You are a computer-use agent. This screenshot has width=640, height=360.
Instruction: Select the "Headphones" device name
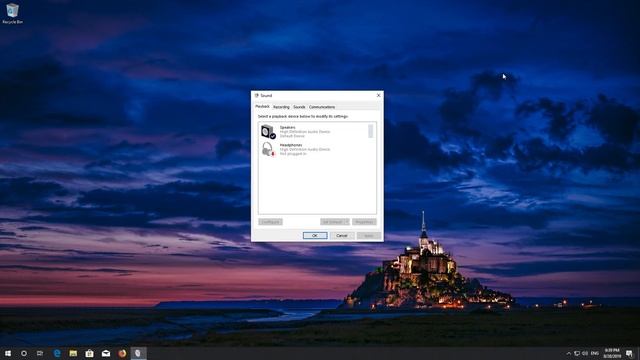point(291,145)
